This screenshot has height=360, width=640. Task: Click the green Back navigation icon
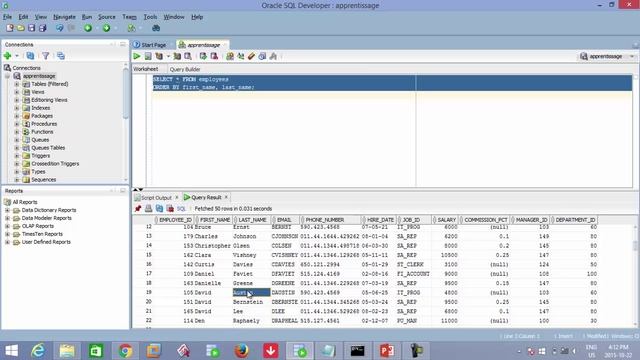88,28
